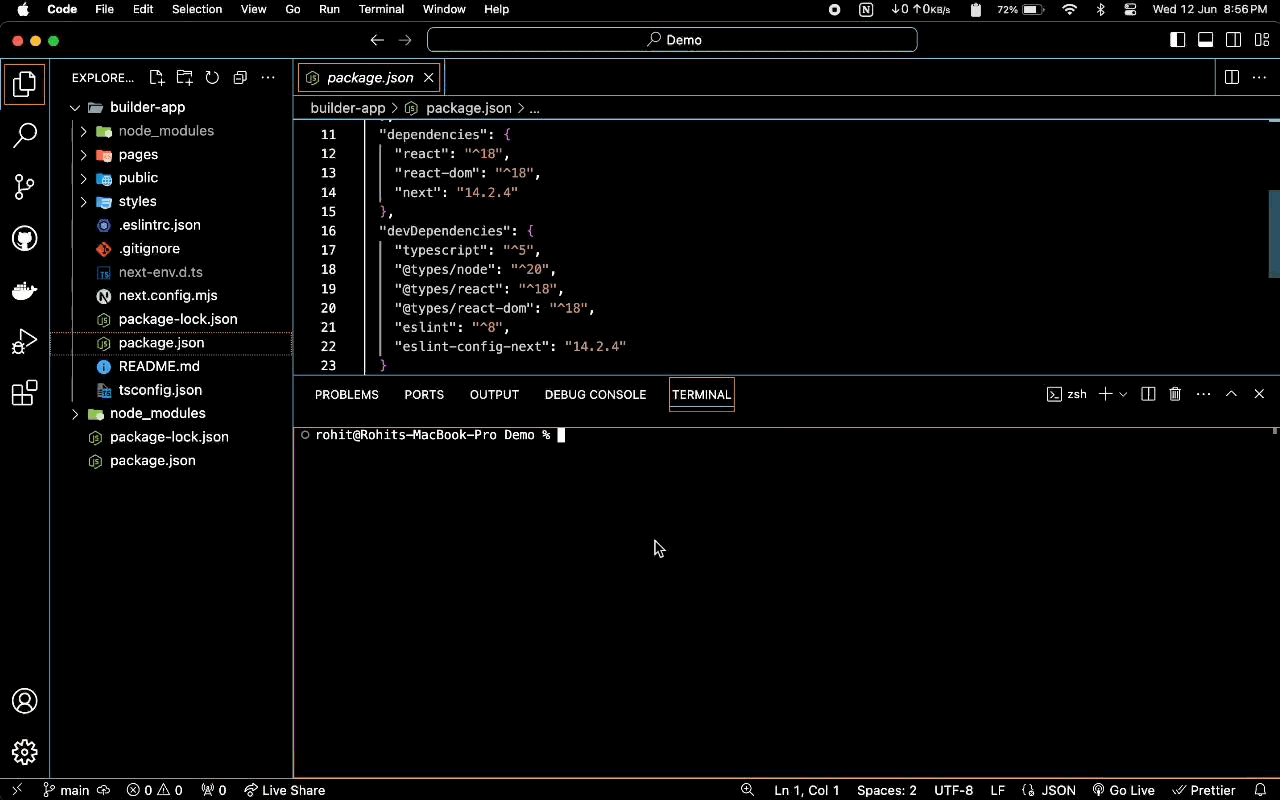Toggle the primary side bar layout

(1178, 40)
